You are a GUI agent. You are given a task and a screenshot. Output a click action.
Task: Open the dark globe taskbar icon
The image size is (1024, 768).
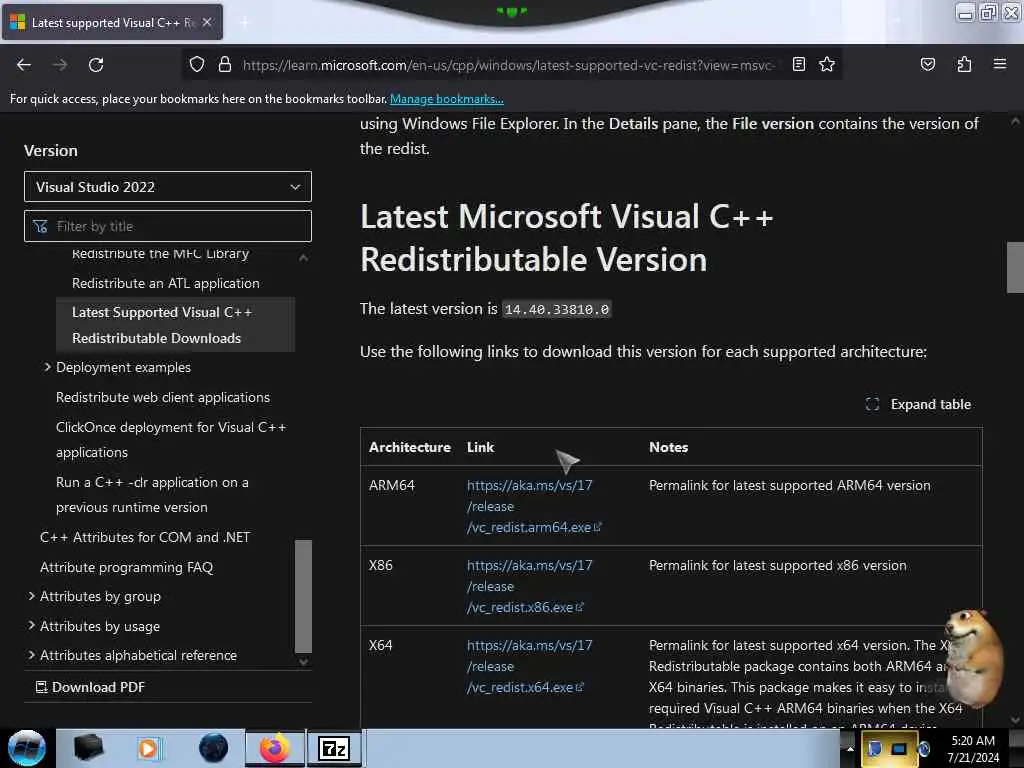point(213,748)
